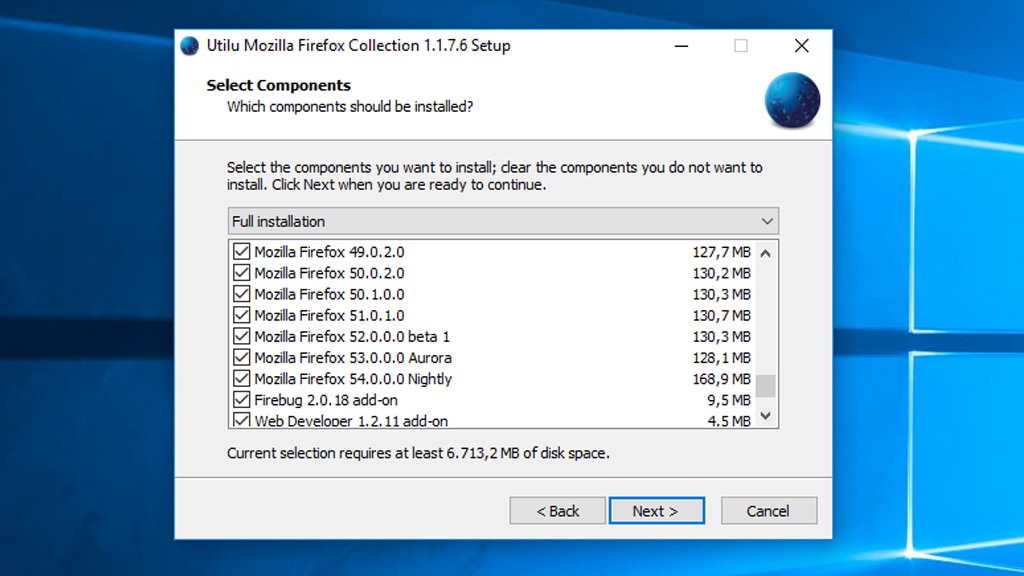Click the 9,5 MB size value

click(x=729, y=400)
